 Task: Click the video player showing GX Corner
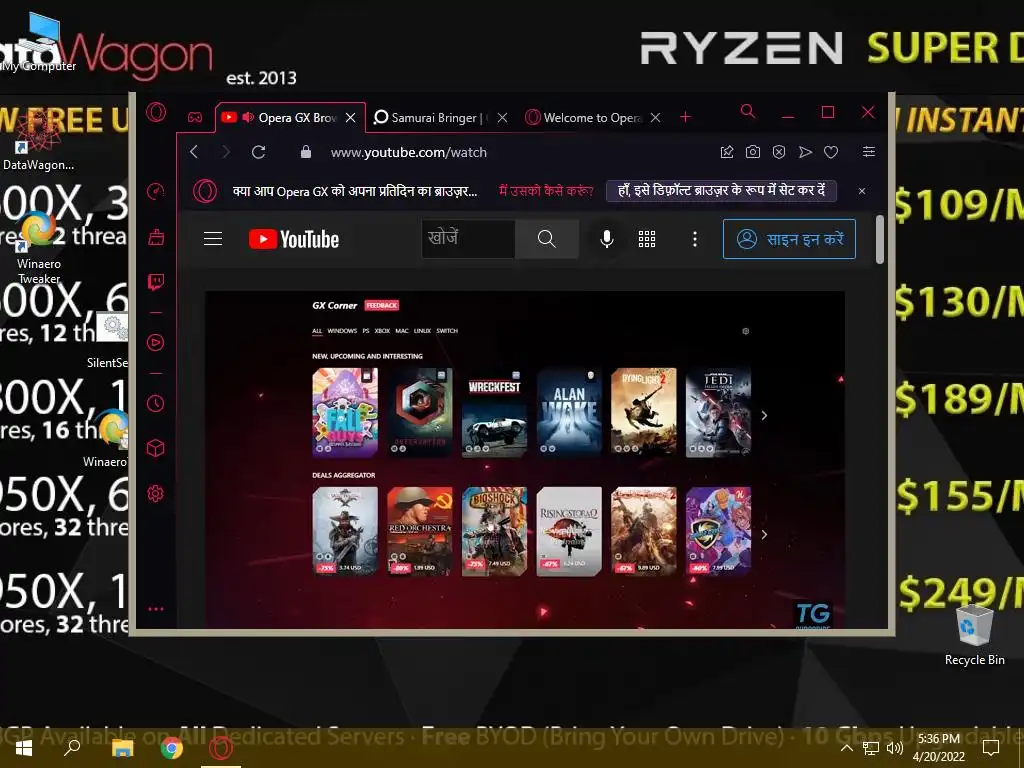pyautogui.click(x=524, y=460)
